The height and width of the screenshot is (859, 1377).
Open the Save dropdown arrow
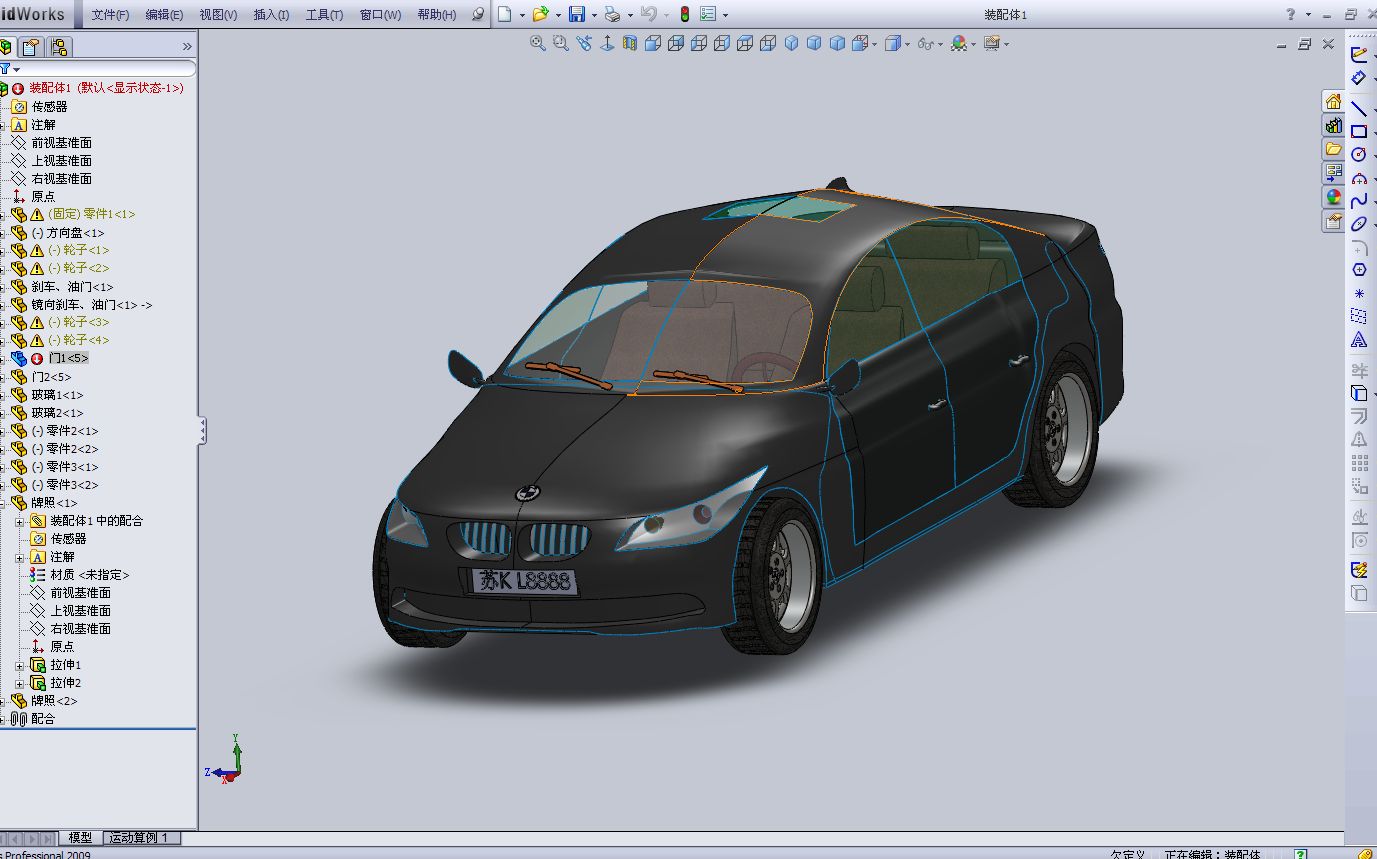click(x=593, y=15)
